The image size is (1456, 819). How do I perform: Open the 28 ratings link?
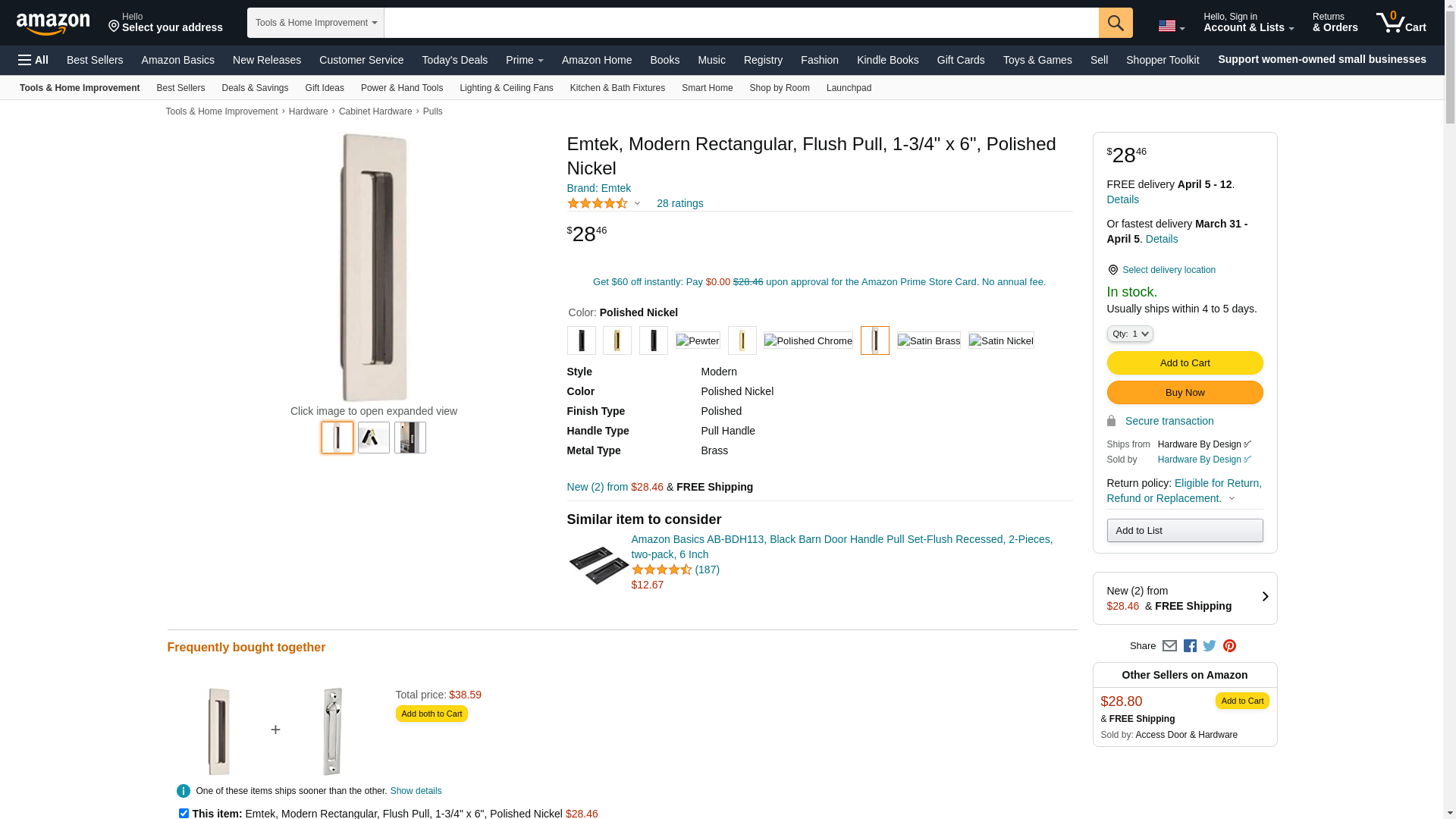(679, 203)
